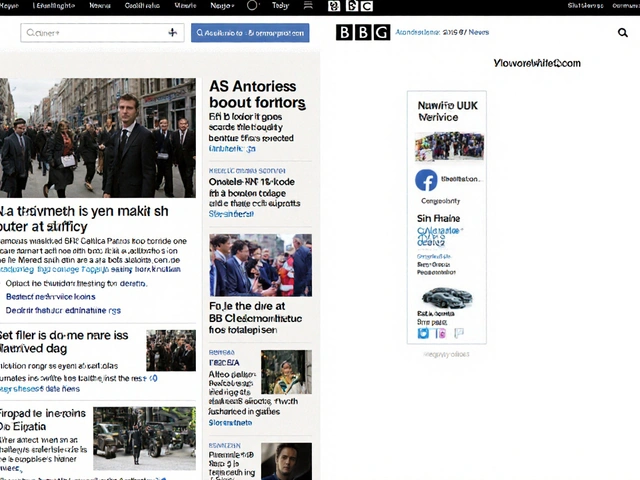Click the plus icon inside the search field
The height and width of the screenshot is (480, 640).
[x=173, y=33]
